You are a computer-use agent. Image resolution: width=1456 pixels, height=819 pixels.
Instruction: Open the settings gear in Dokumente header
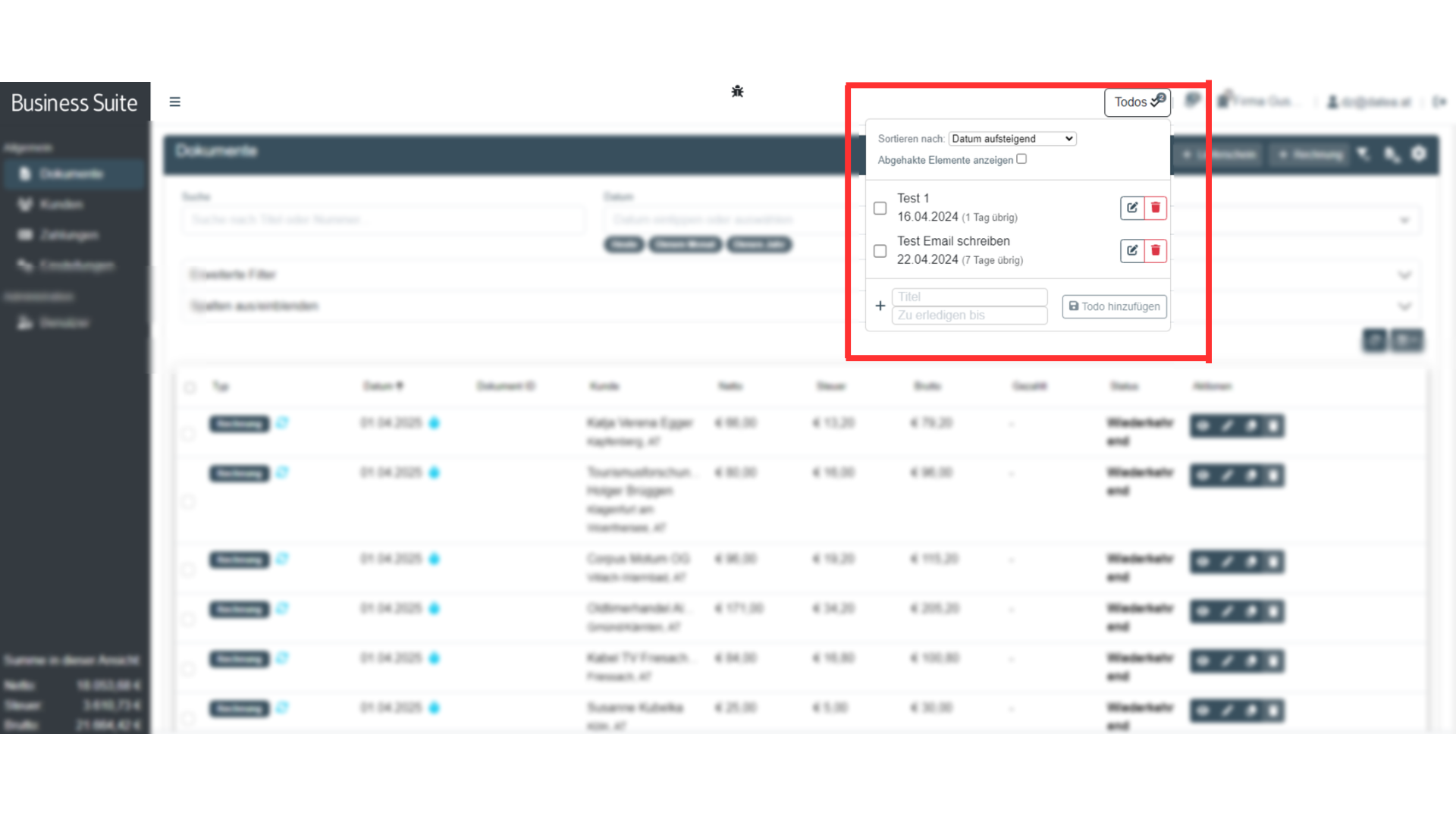(x=1418, y=154)
